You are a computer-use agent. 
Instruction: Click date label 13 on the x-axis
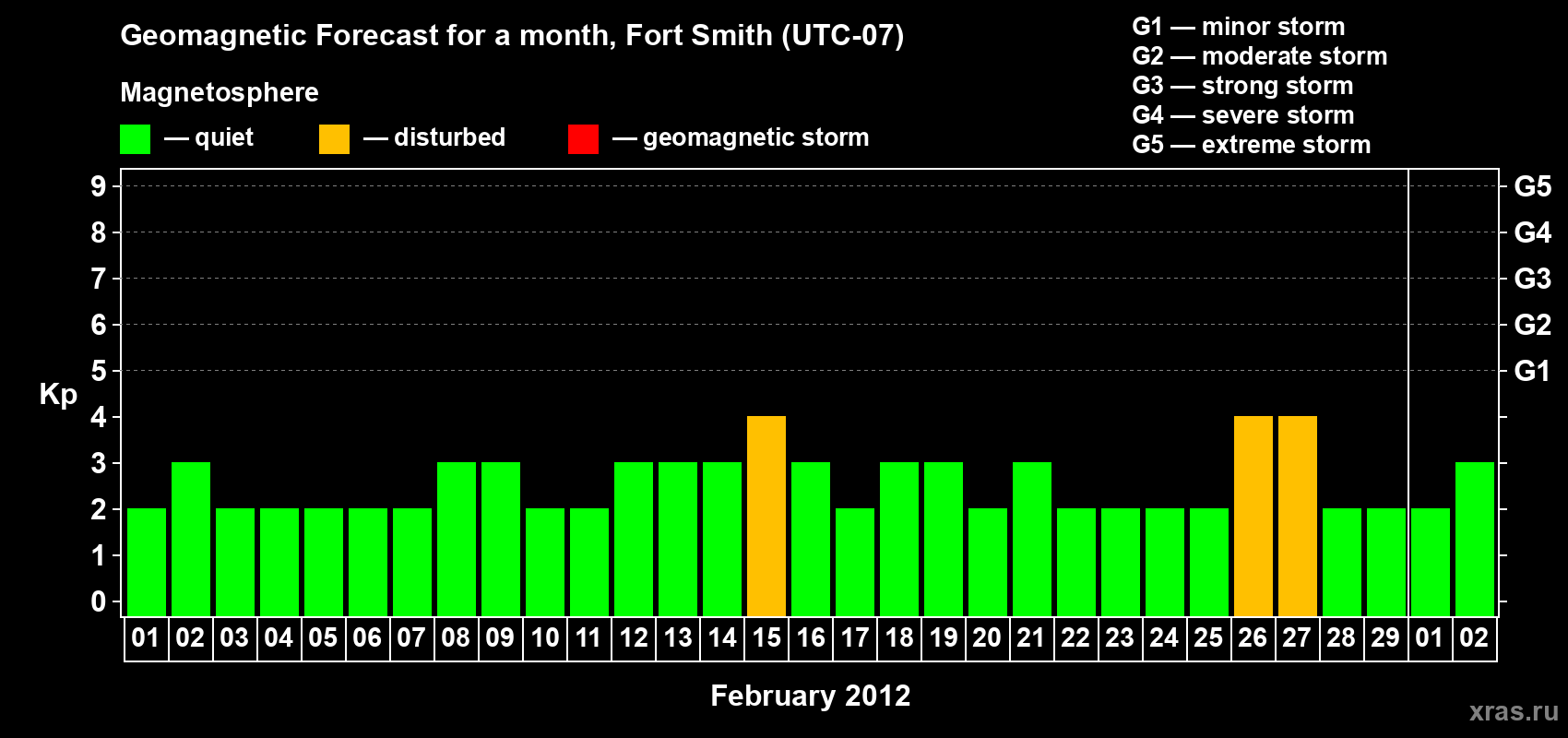click(x=677, y=638)
